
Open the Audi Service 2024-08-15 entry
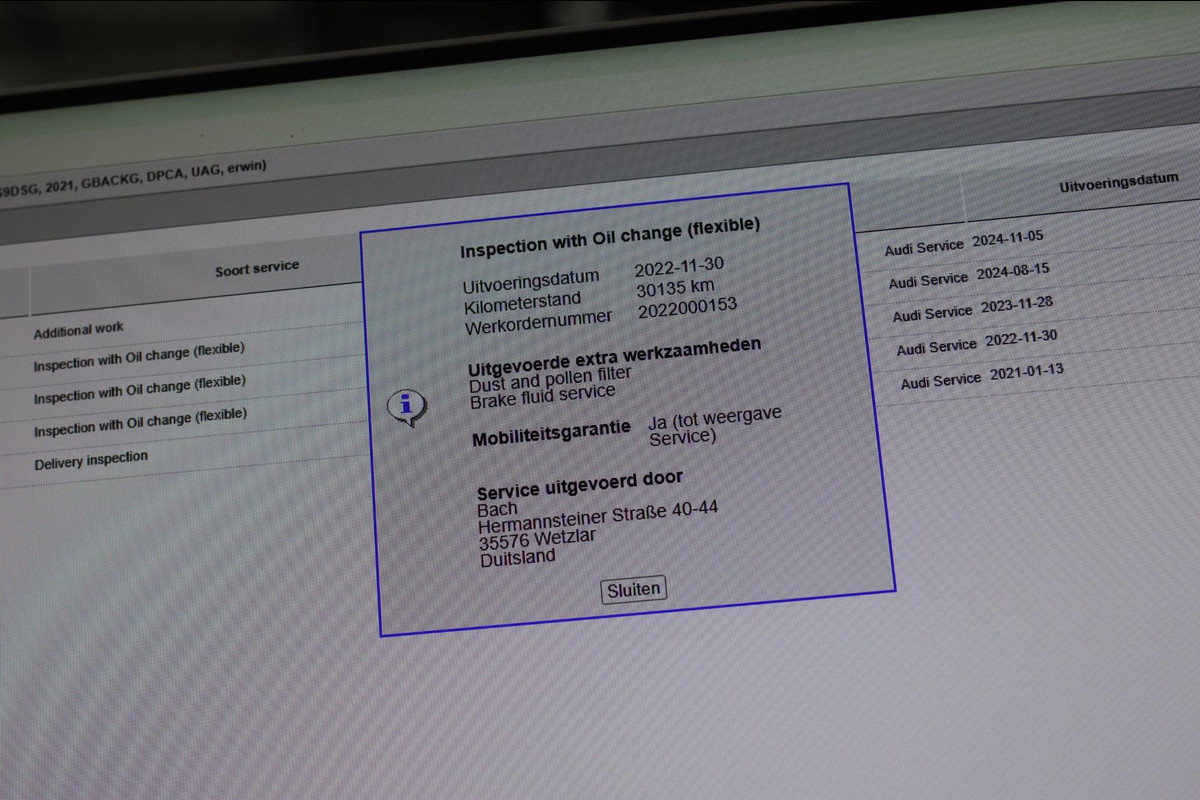(x=968, y=277)
